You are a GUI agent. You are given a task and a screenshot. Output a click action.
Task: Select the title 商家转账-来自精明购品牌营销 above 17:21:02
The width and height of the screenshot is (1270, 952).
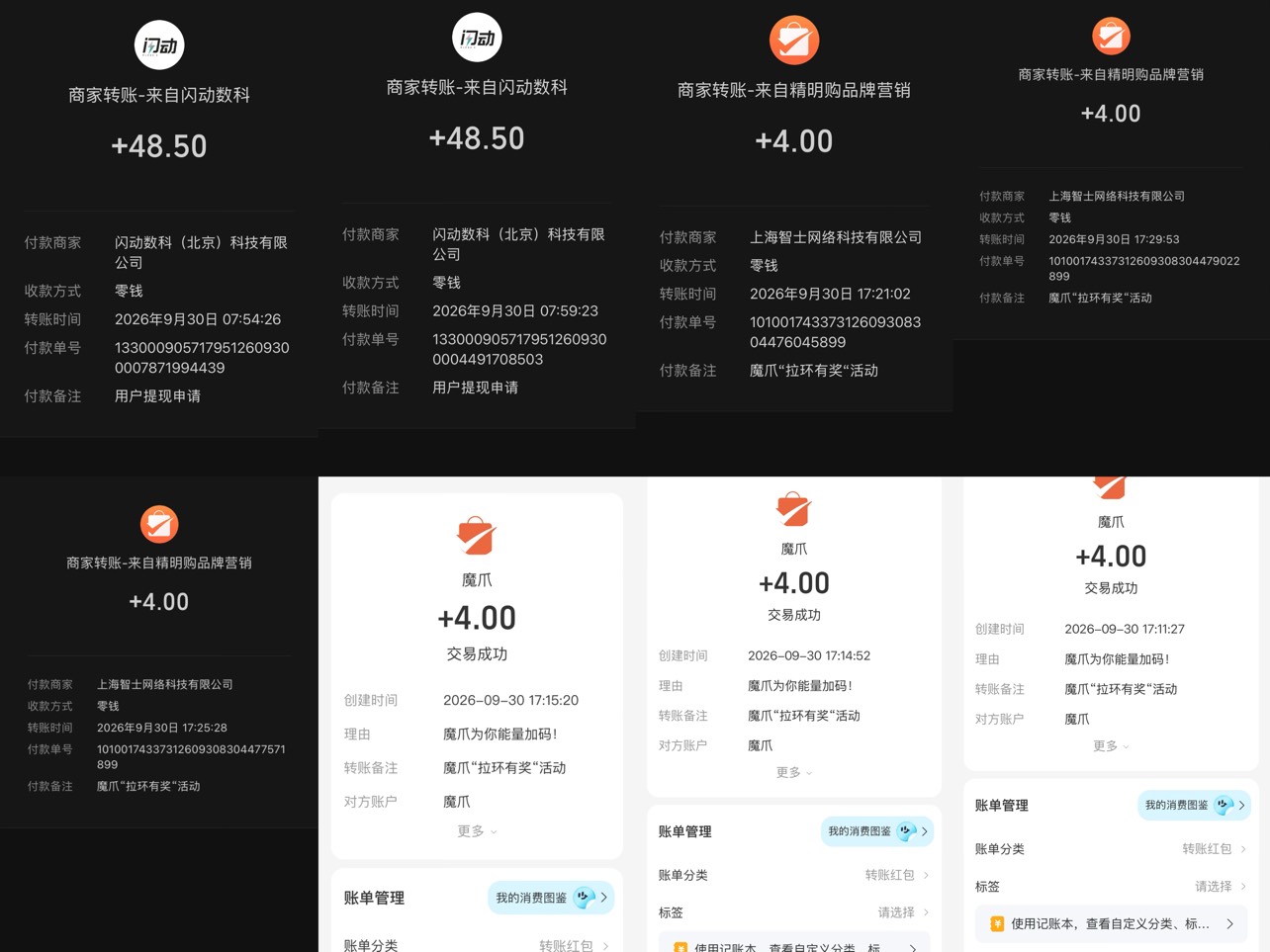(794, 90)
